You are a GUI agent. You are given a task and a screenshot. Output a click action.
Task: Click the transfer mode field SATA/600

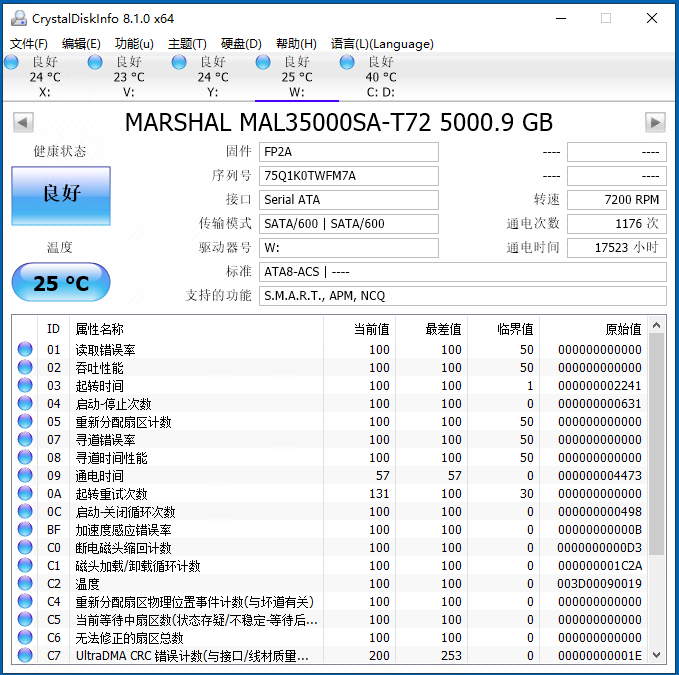[349, 224]
